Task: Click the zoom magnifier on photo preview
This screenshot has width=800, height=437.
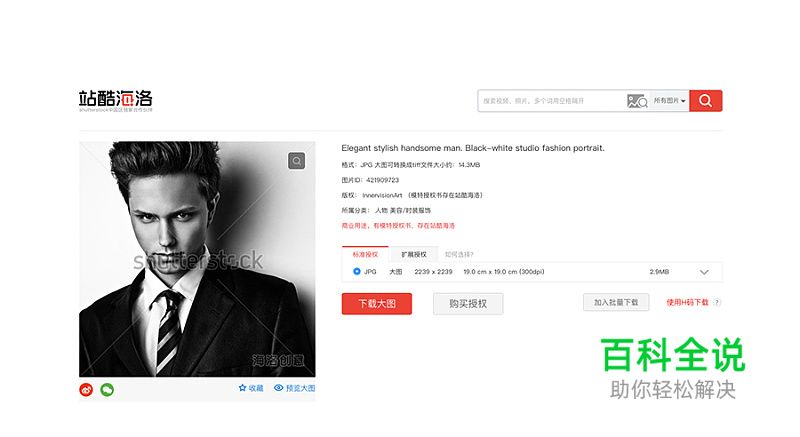Action: (x=296, y=161)
